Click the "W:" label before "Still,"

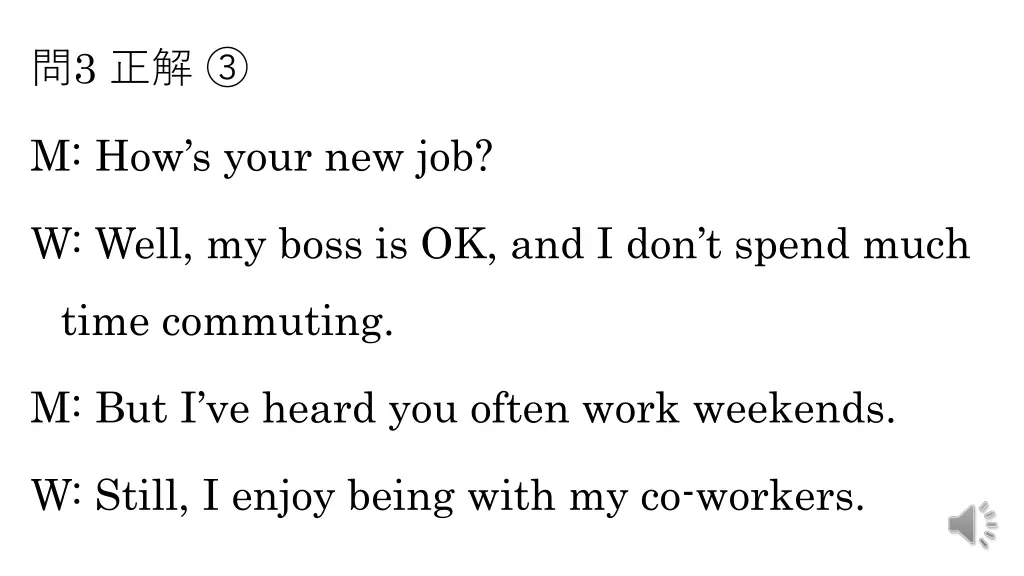[56, 496]
